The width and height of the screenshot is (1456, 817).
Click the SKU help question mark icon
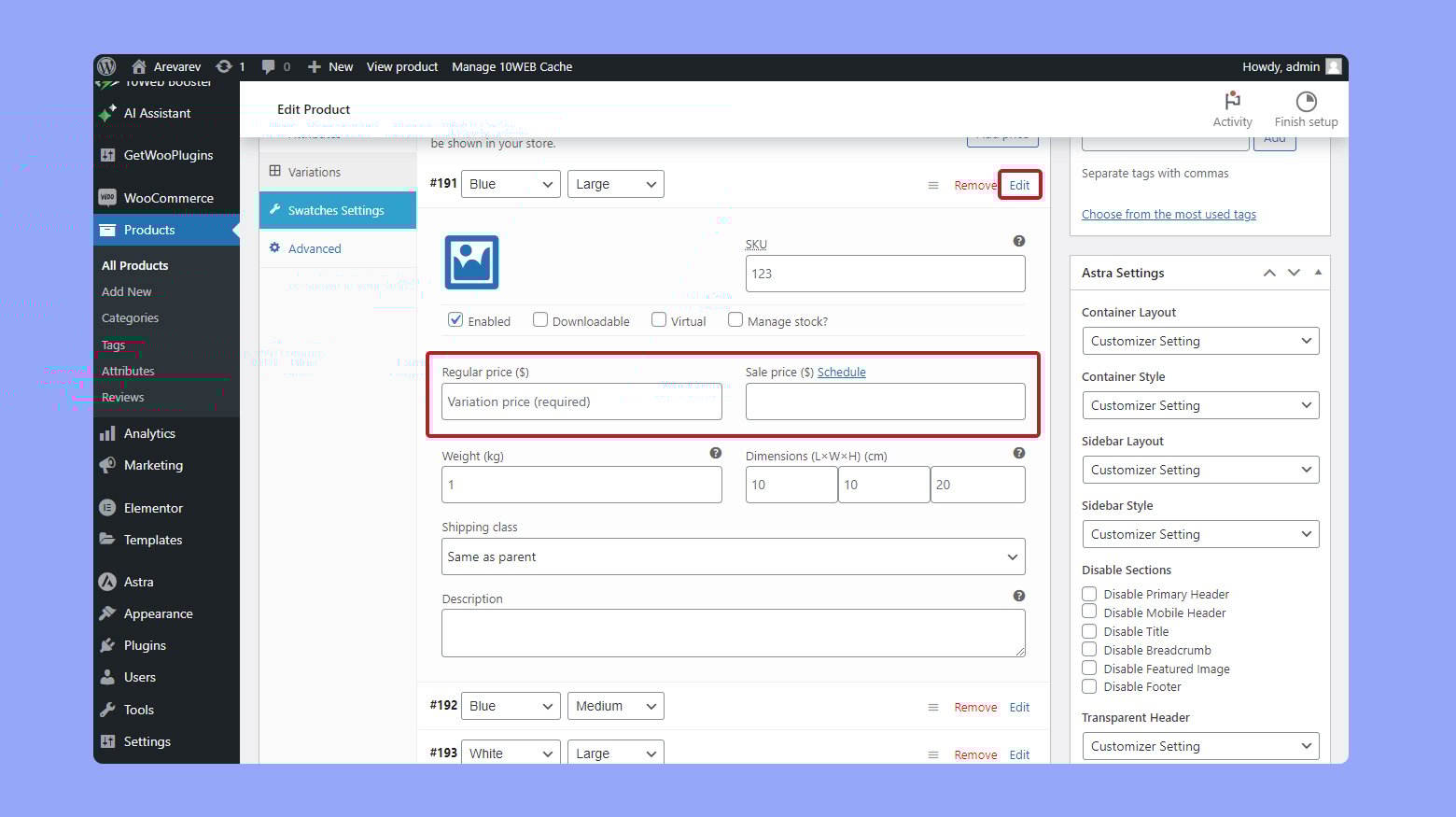(x=1018, y=241)
